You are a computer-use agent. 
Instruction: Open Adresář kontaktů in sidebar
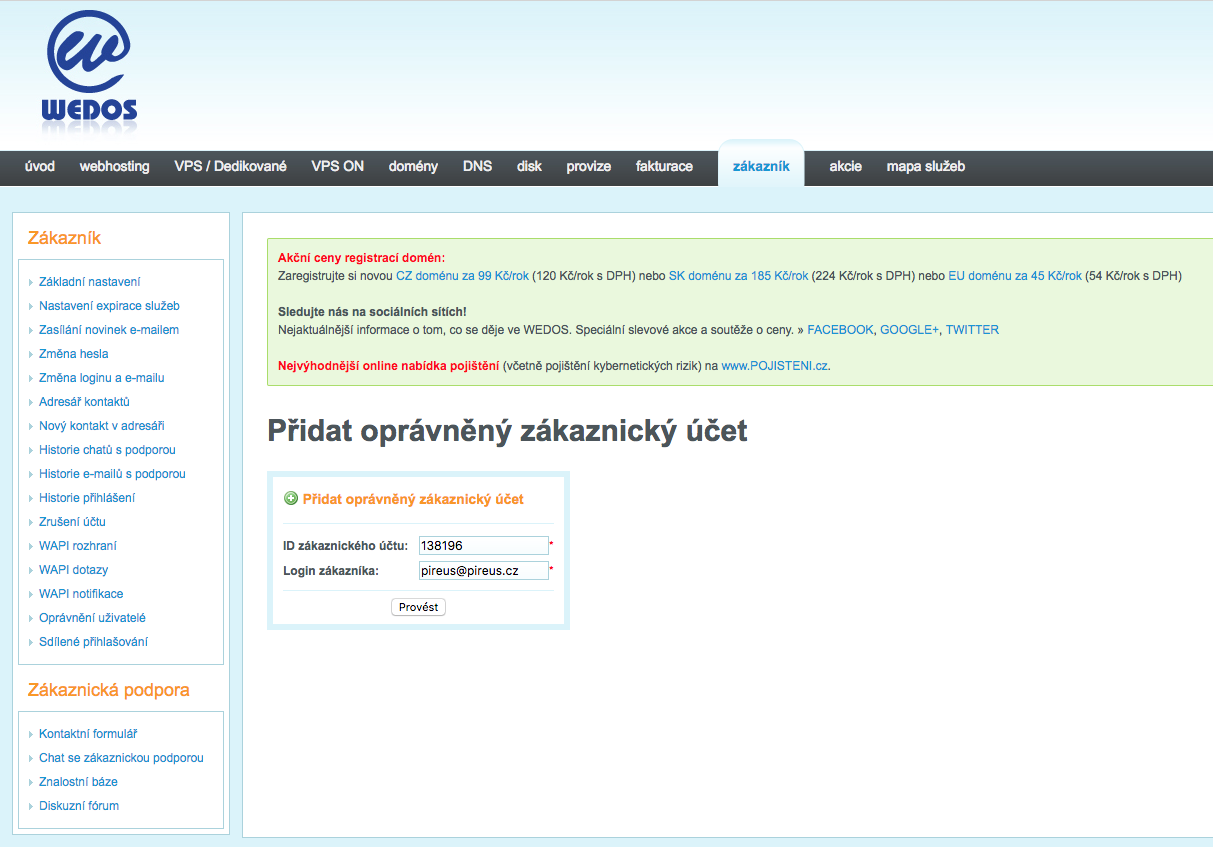coord(85,402)
